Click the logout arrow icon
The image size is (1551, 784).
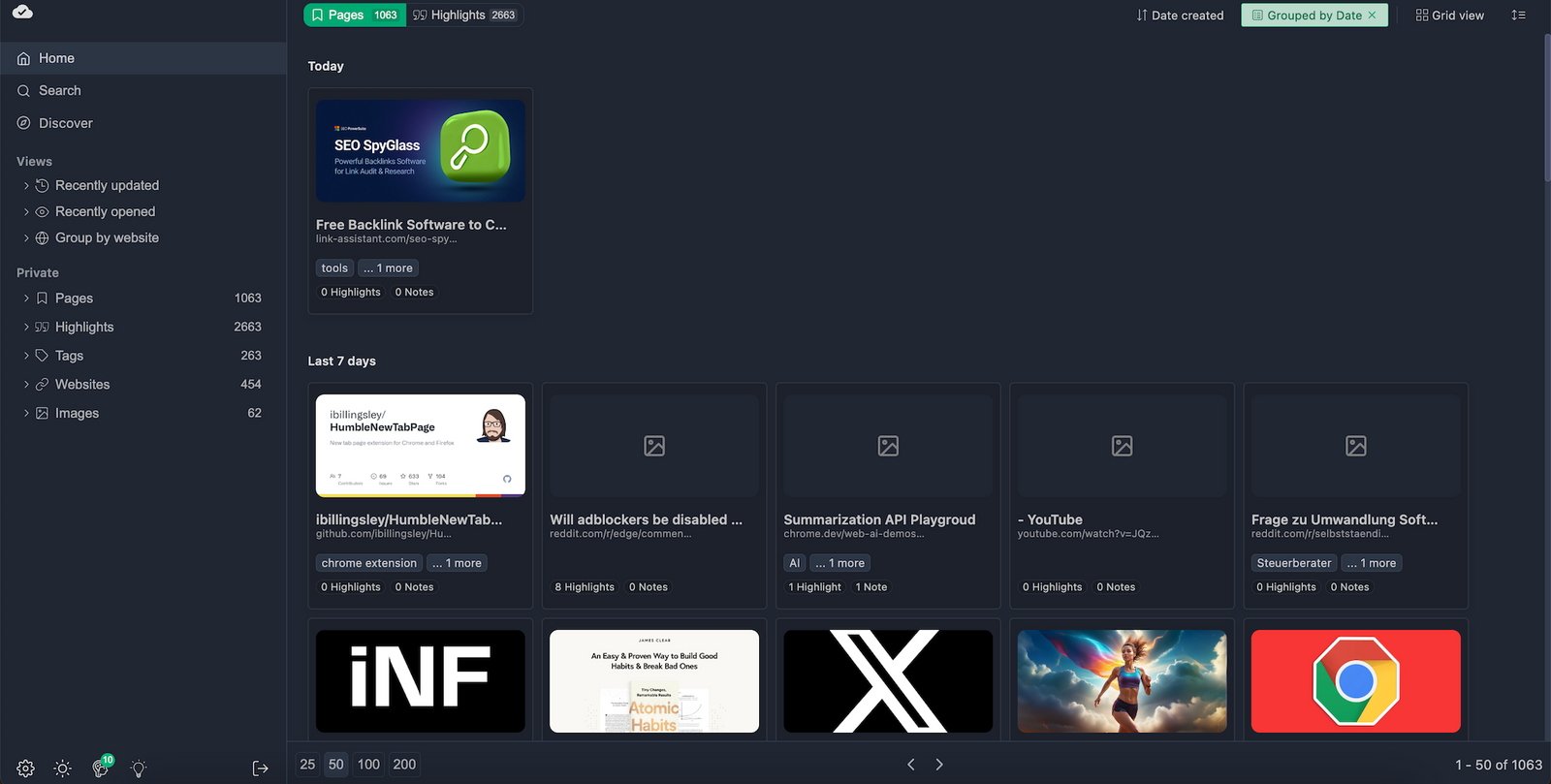coord(260,768)
